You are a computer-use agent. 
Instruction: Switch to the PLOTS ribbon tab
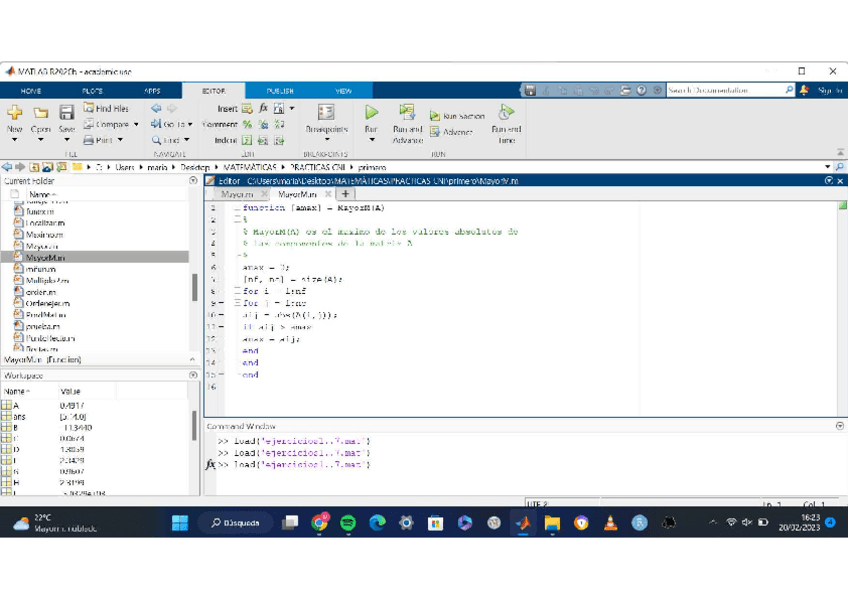tap(92, 90)
